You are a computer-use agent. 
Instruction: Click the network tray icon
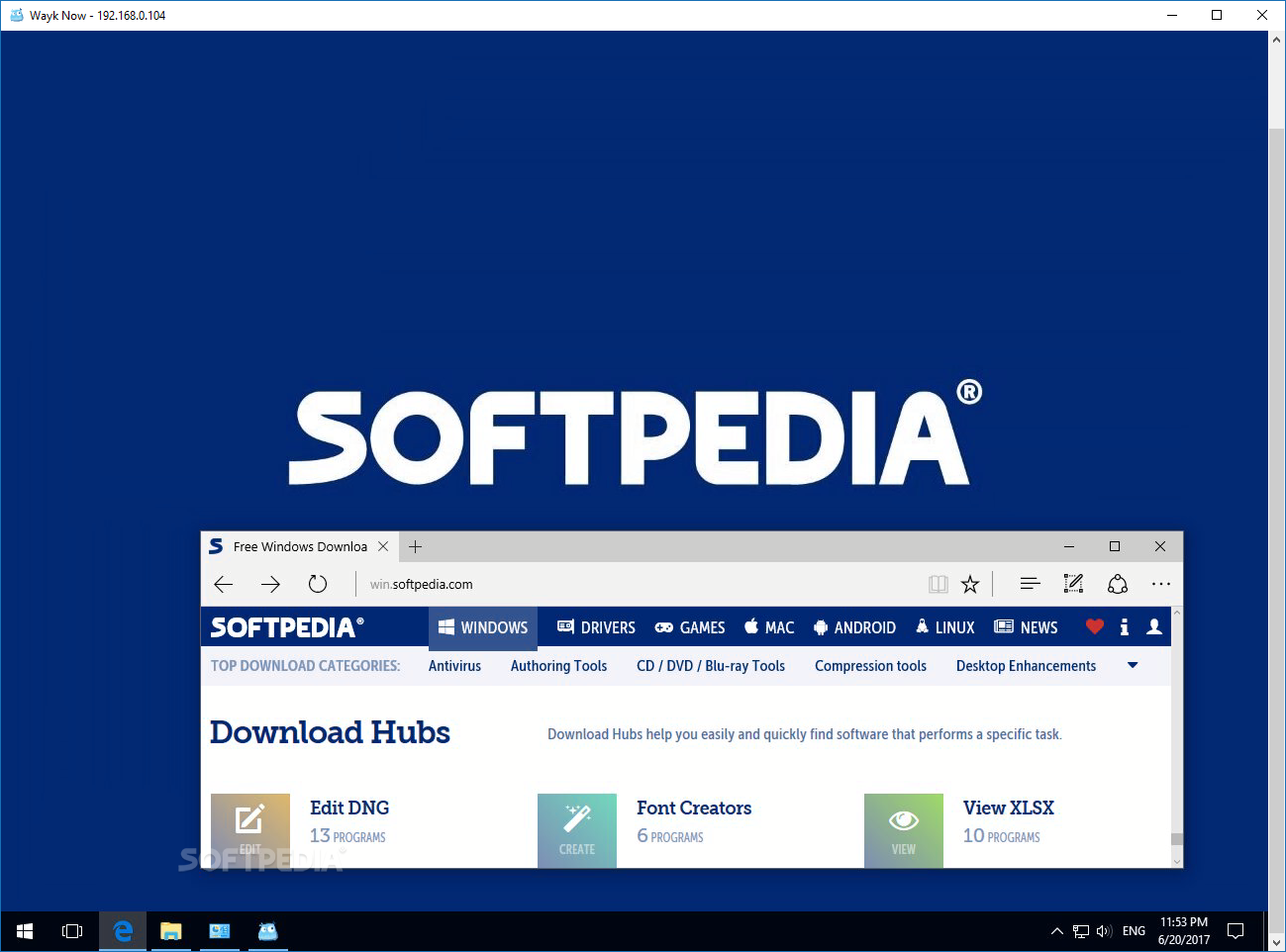pos(1081,931)
